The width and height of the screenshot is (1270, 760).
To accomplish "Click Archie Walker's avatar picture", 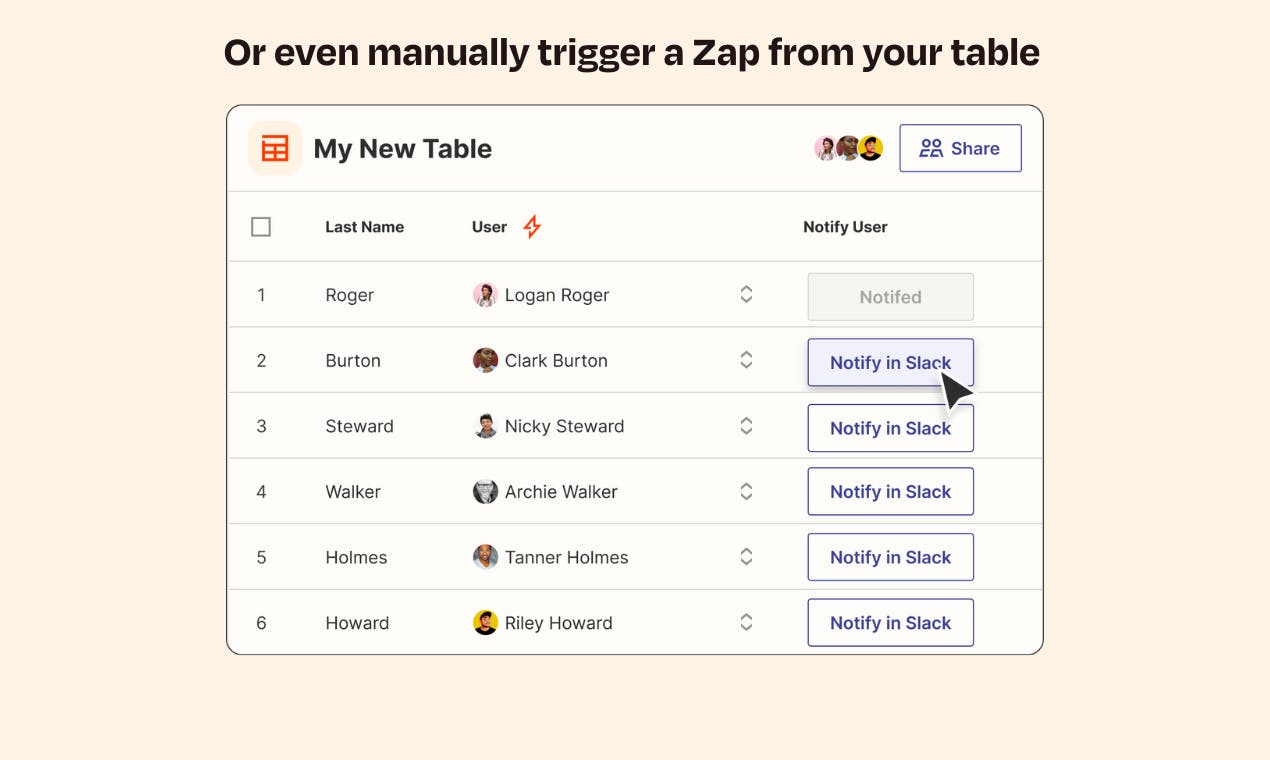I will tap(485, 491).
